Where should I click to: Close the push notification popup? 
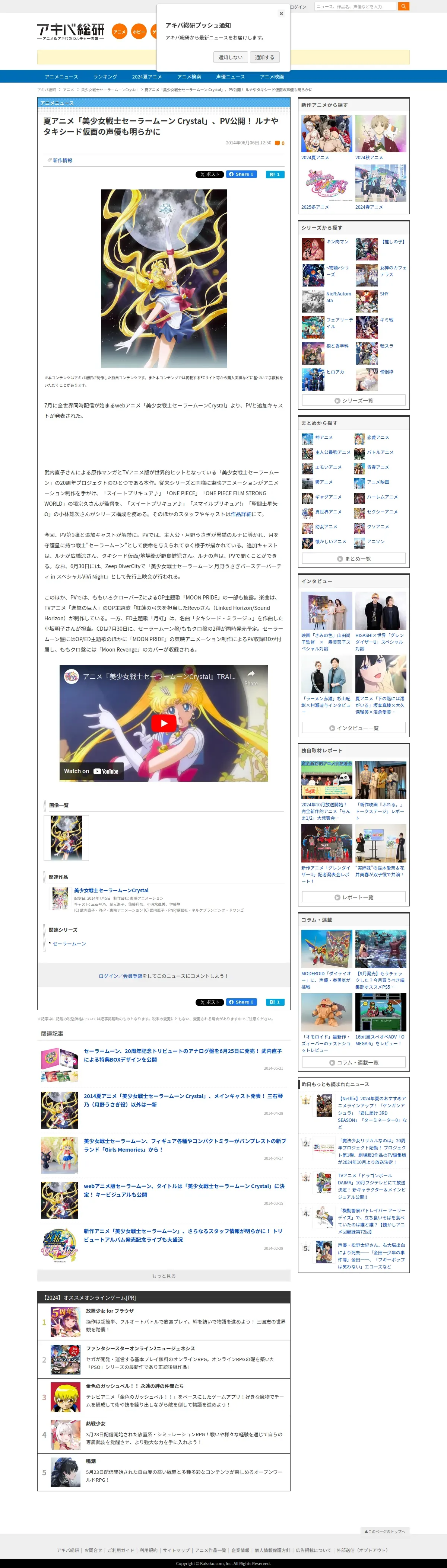pos(281,13)
